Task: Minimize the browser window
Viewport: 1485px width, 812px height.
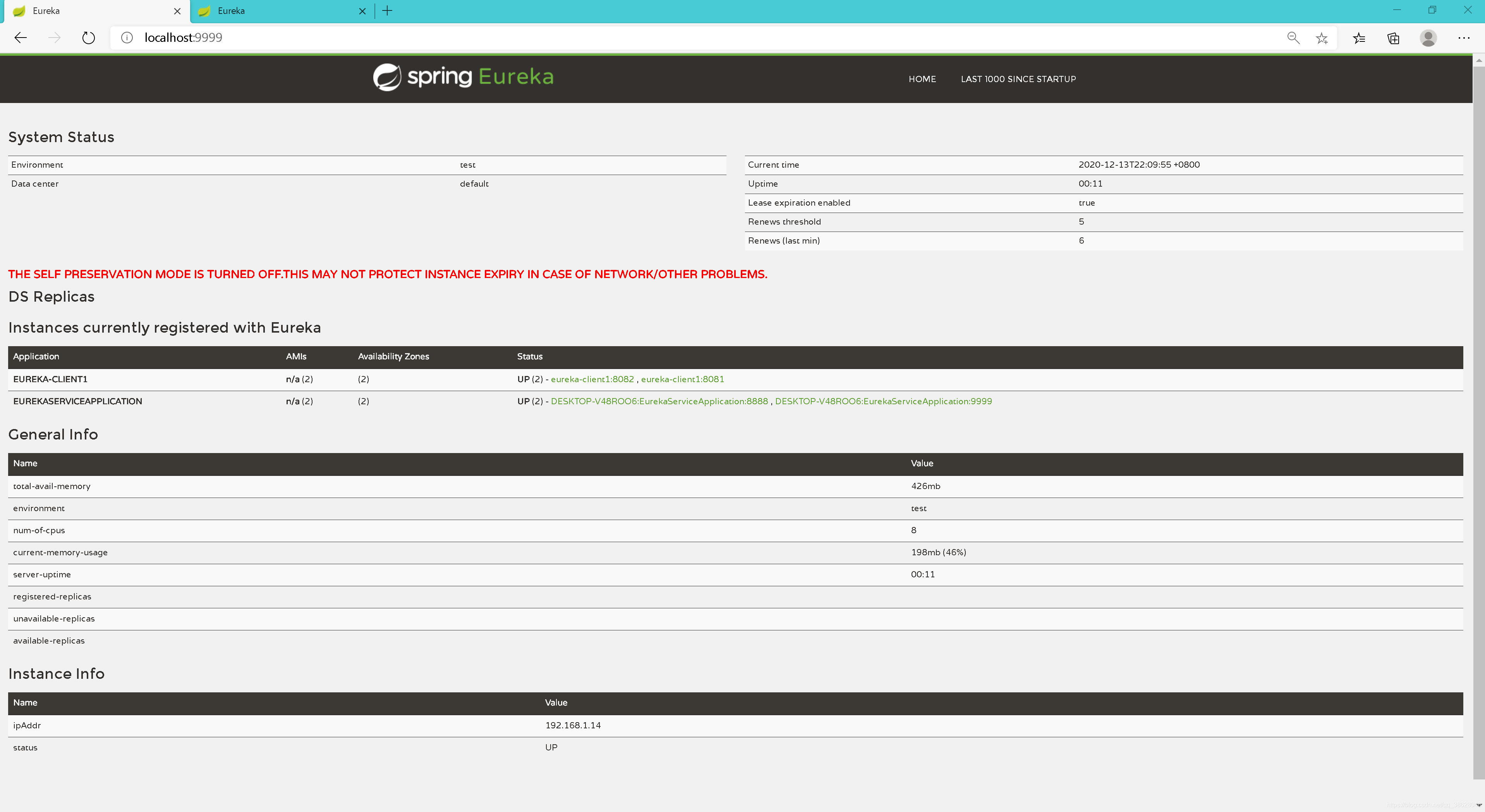Action: click(x=1396, y=10)
